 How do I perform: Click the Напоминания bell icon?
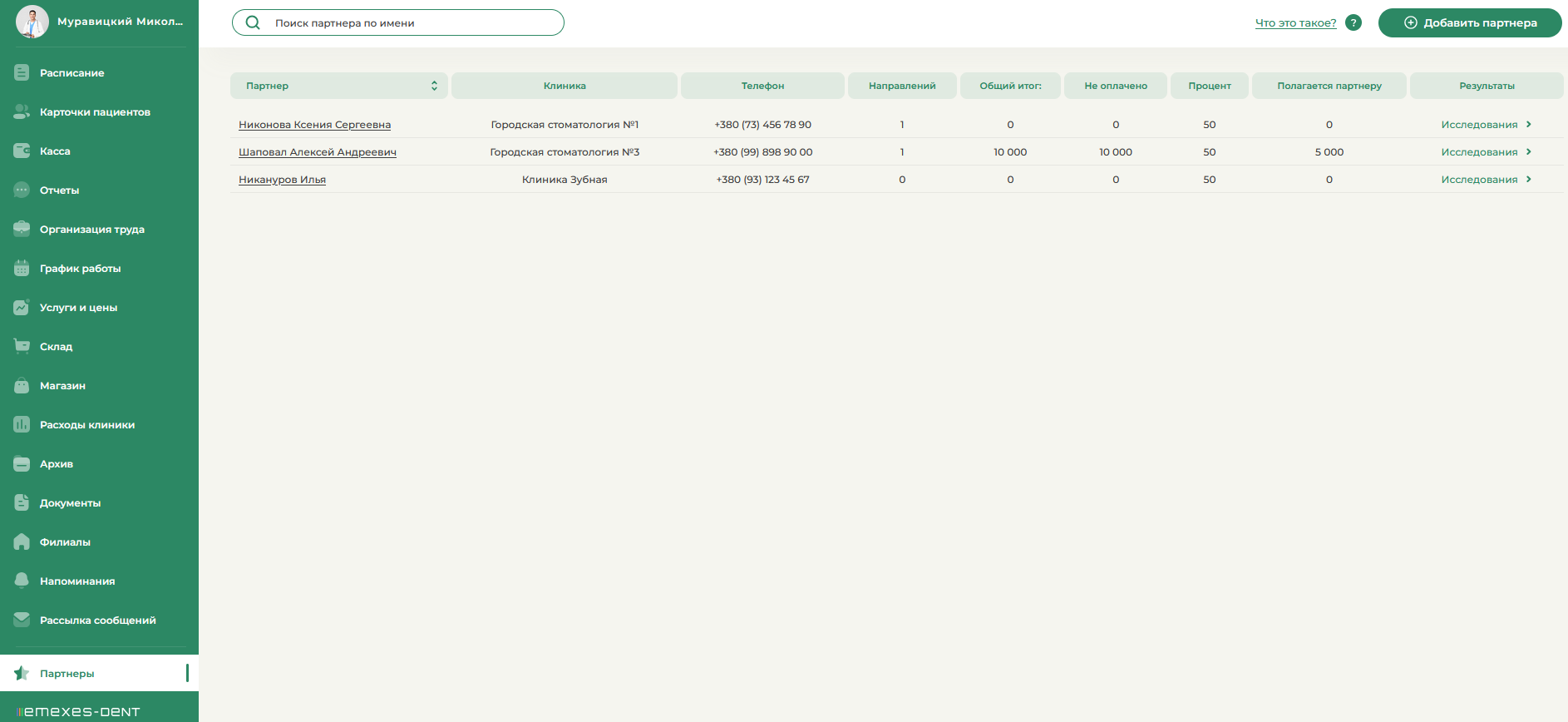tap(22, 581)
